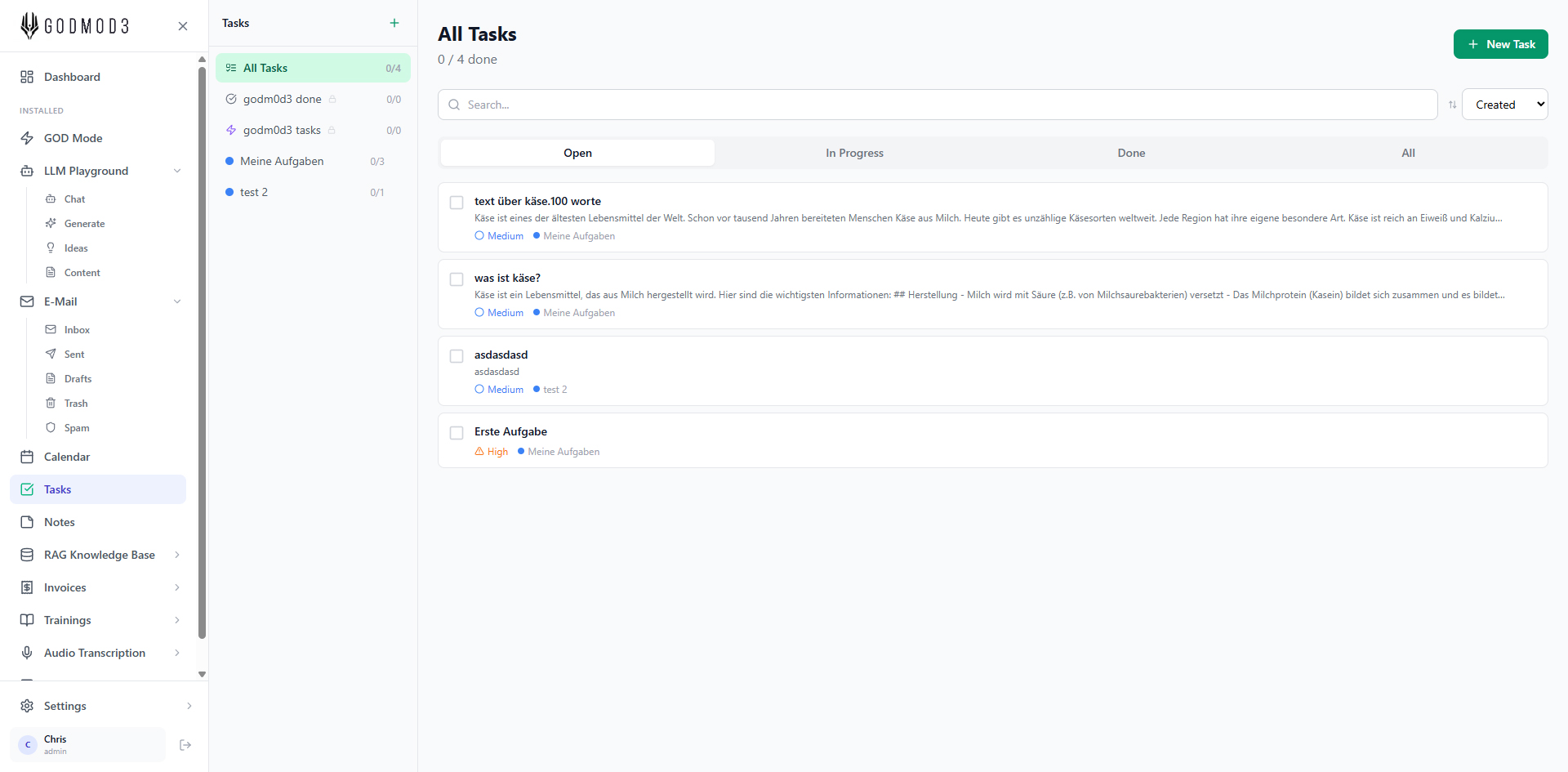Switch to the In Progress tab
This screenshot has height=772, width=1568.
tap(854, 153)
